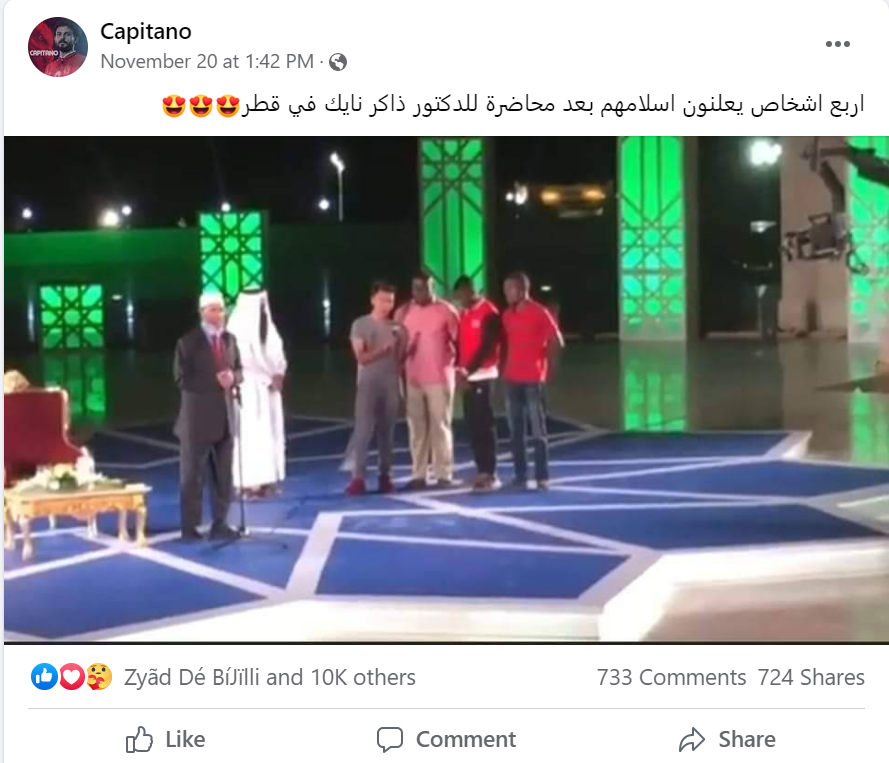
Task: Open the list of 10K reactors
Action: 269,677
